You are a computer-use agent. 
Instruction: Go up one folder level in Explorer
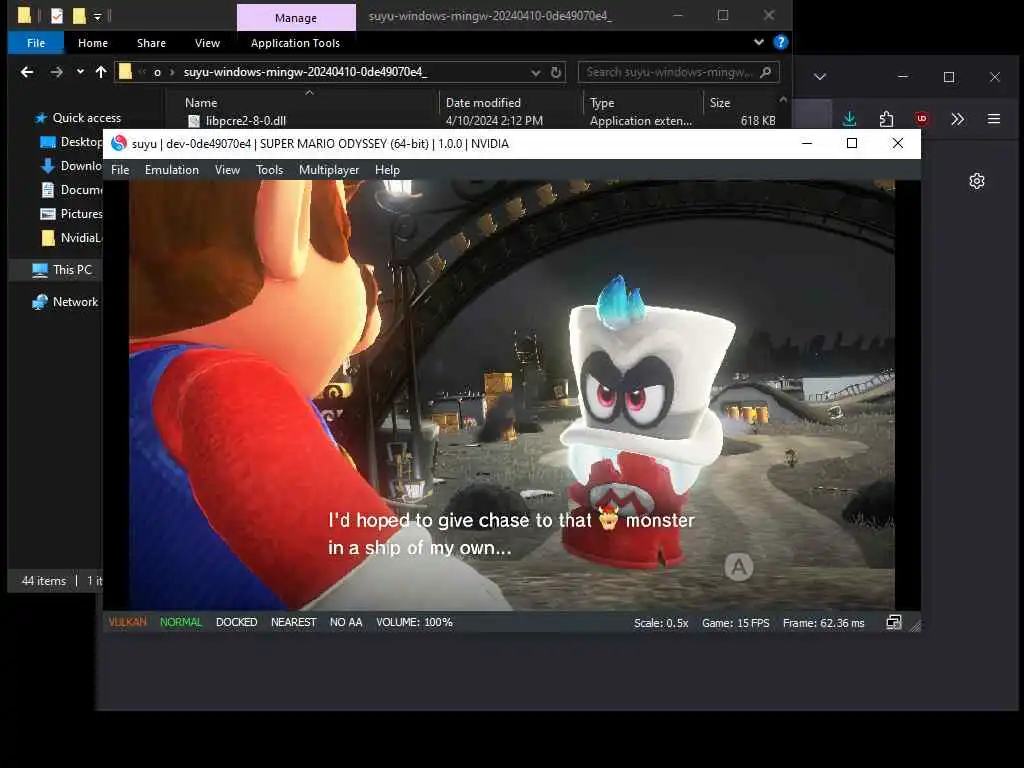[x=101, y=72]
